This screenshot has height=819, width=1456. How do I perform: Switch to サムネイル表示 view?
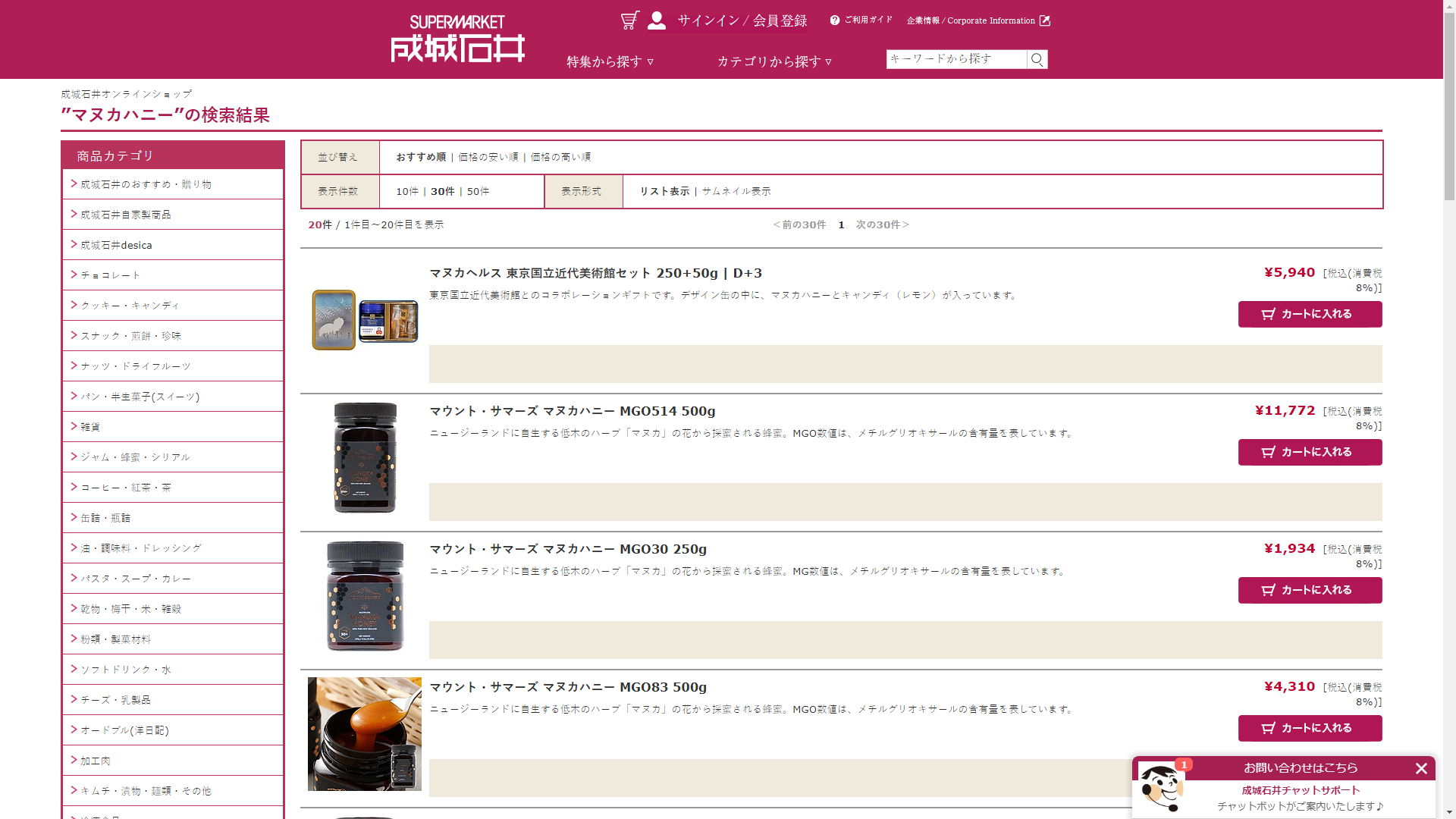pos(736,191)
